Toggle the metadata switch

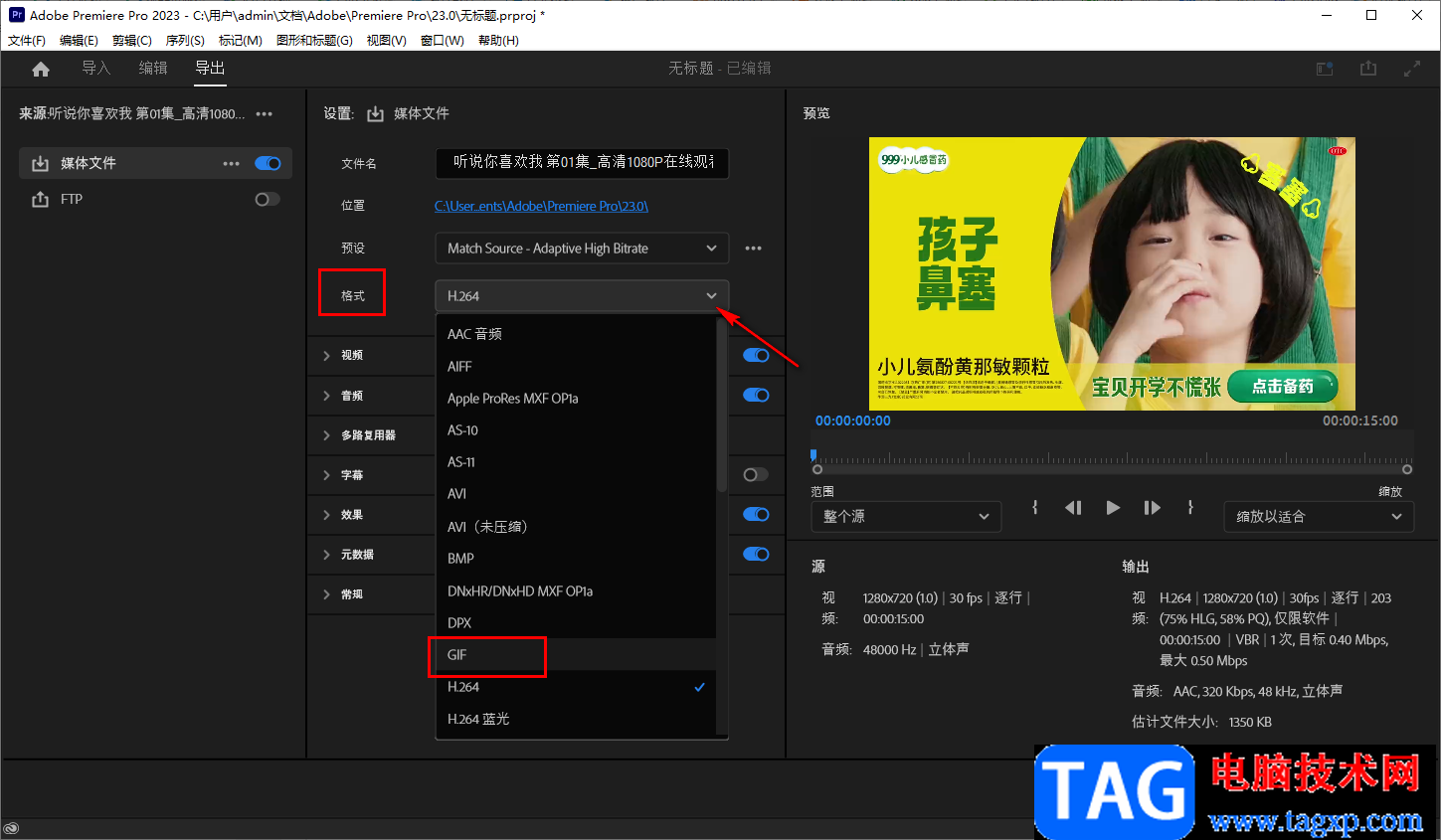[x=756, y=554]
